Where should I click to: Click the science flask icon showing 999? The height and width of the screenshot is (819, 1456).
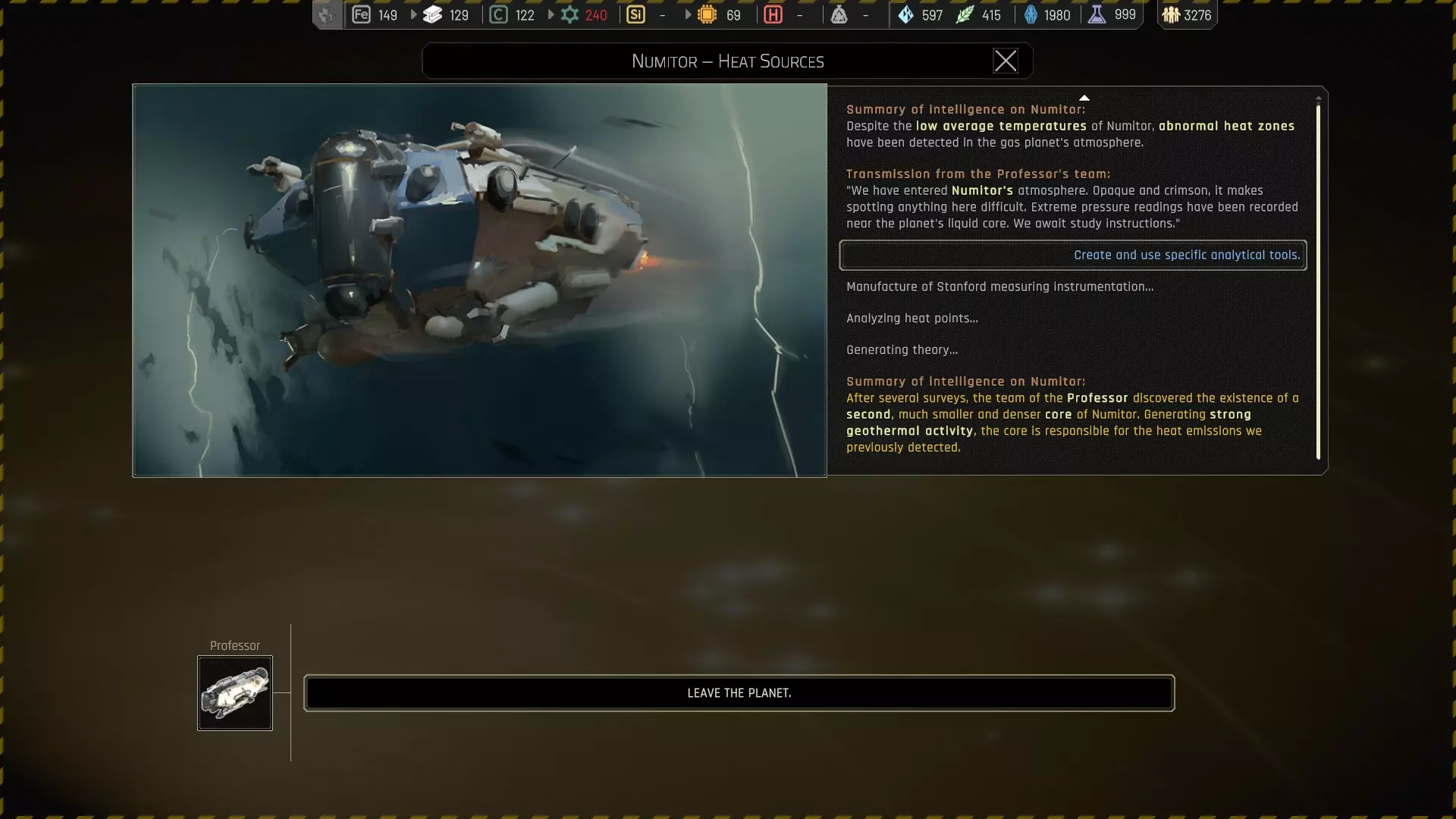[1097, 14]
